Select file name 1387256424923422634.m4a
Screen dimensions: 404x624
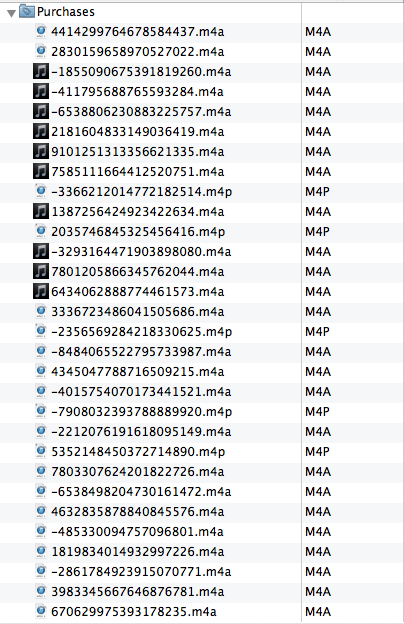pyautogui.click(x=137, y=212)
